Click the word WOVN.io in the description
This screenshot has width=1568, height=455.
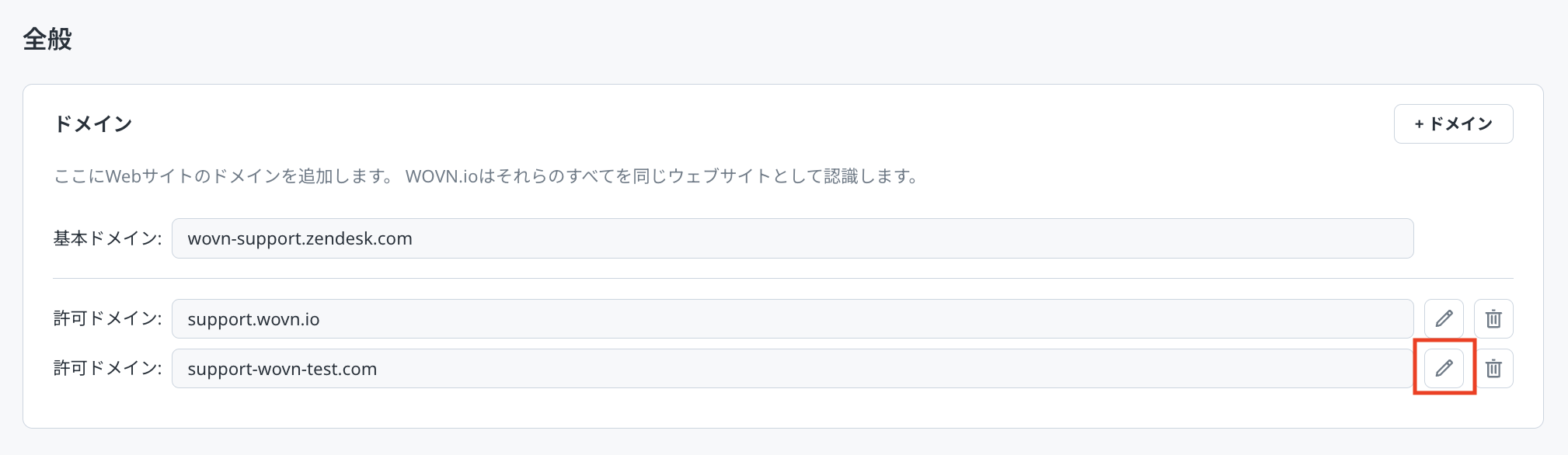click(x=441, y=176)
